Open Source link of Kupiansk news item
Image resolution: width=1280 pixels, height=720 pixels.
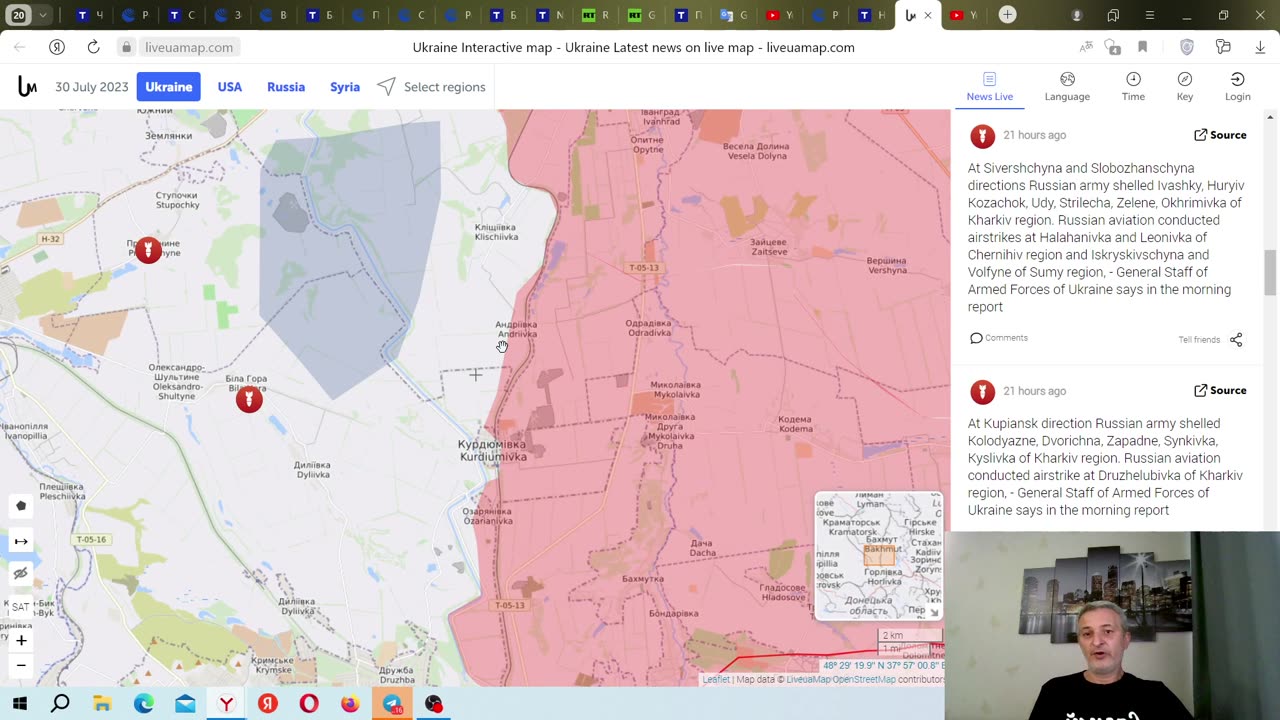click(x=1220, y=391)
